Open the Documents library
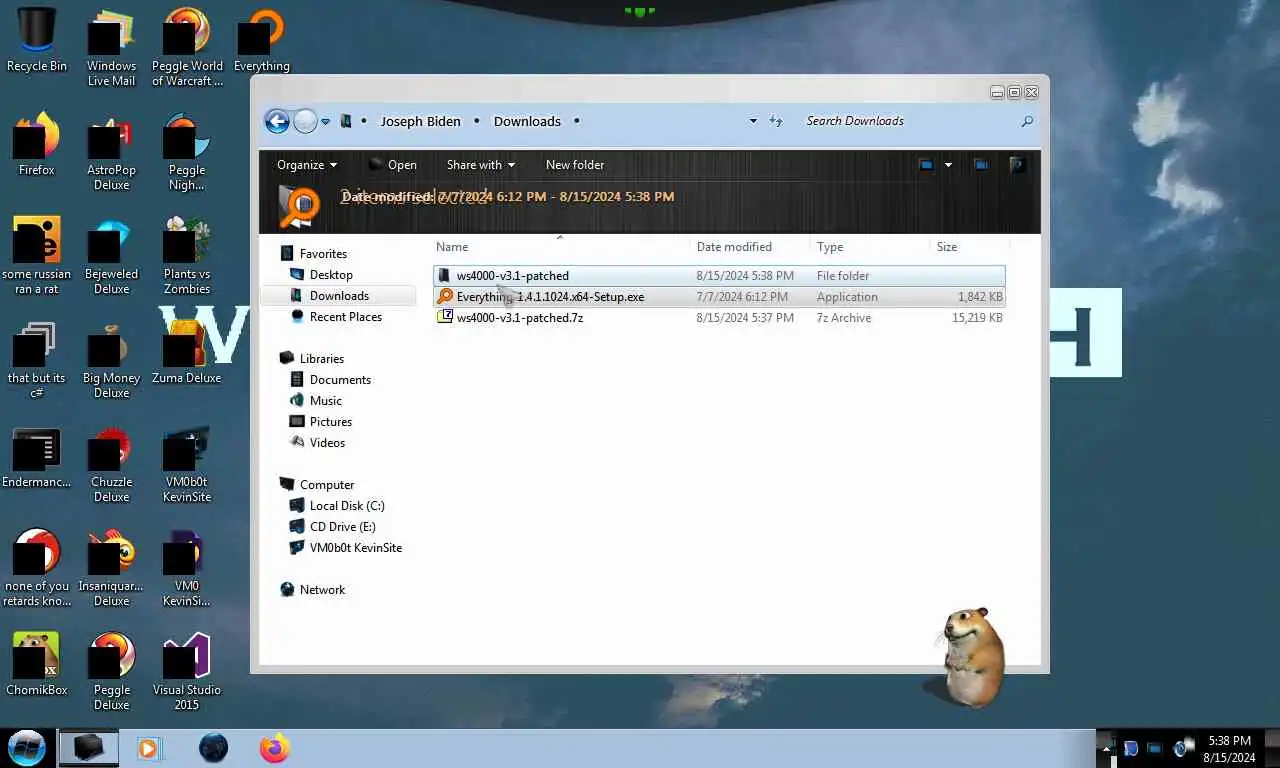This screenshot has width=1280, height=768. tap(340, 380)
